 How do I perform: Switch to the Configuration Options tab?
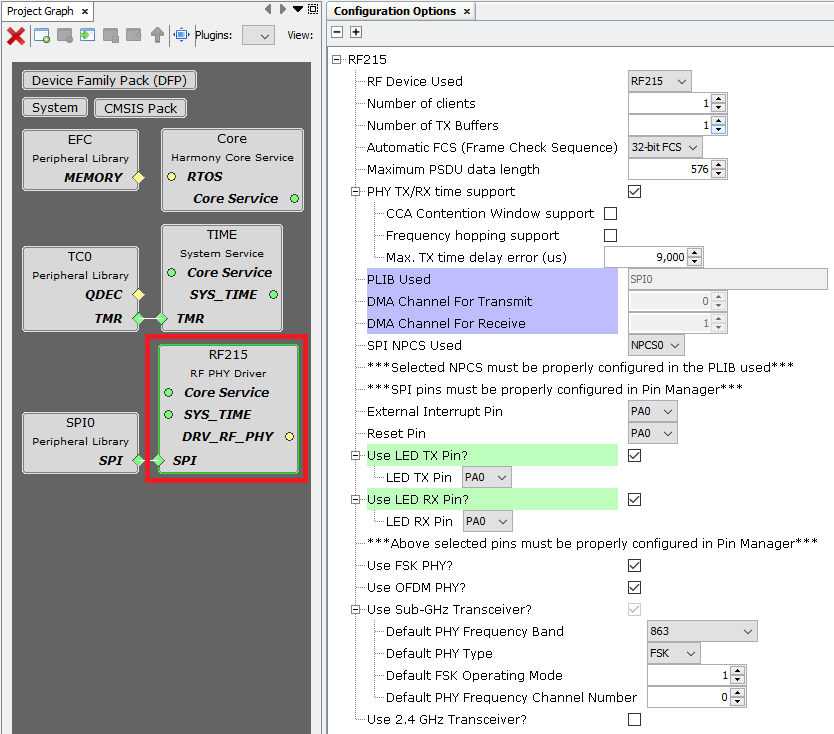click(395, 11)
